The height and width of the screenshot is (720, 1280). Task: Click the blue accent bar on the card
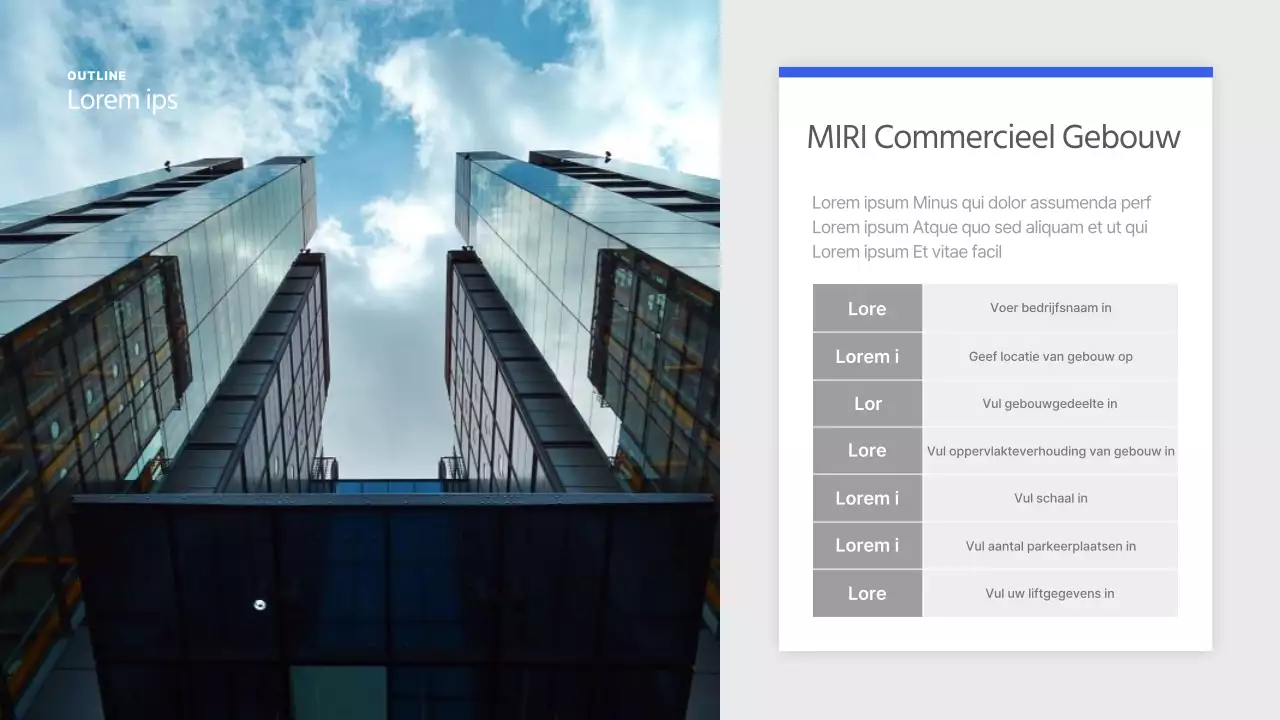[x=995, y=72]
